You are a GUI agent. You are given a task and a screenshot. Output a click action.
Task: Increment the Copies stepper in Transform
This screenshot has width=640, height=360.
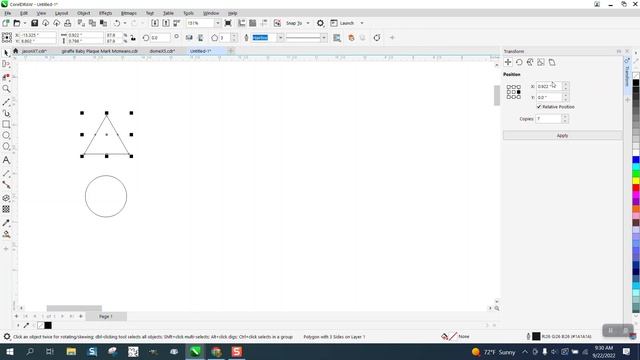click(x=565, y=117)
